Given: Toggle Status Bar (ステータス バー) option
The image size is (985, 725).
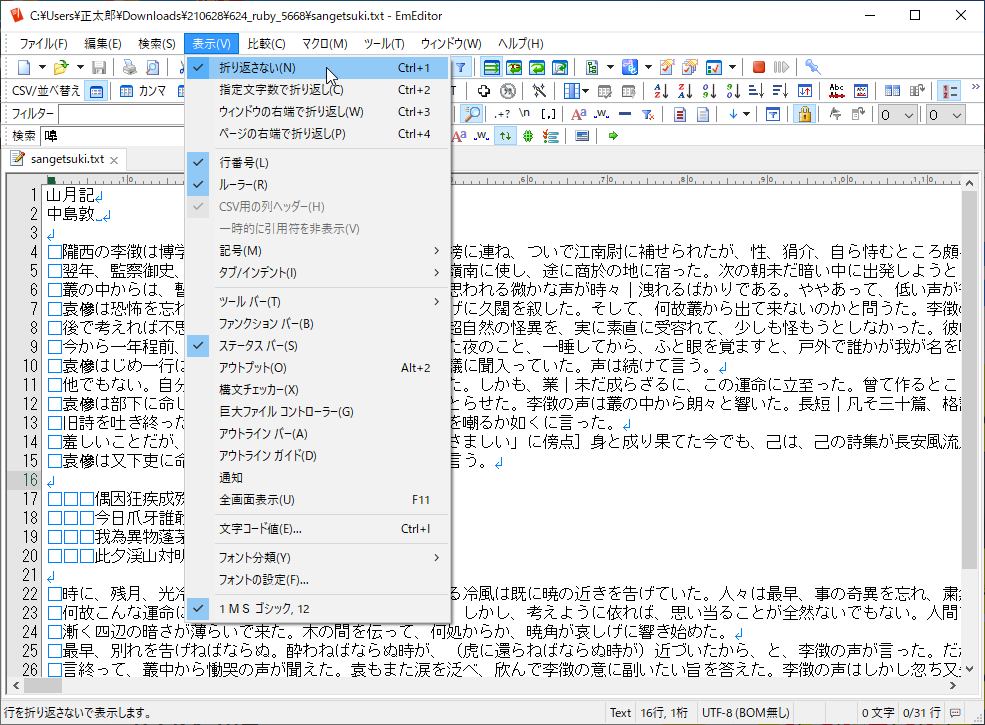Looking at the screenshot, I should pyautogui.click(x=318, y=346).
